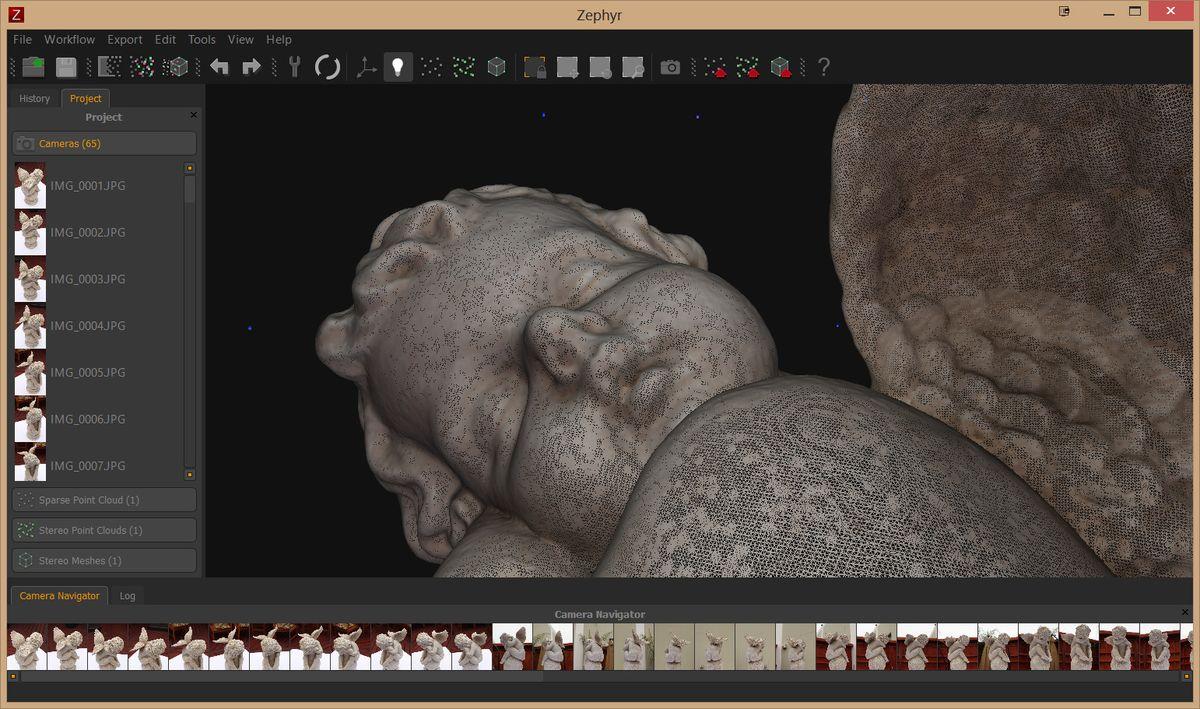Screen dimensions: 1200x709
Task: Click the export mesh cube icon
Action: coord(780,67)
